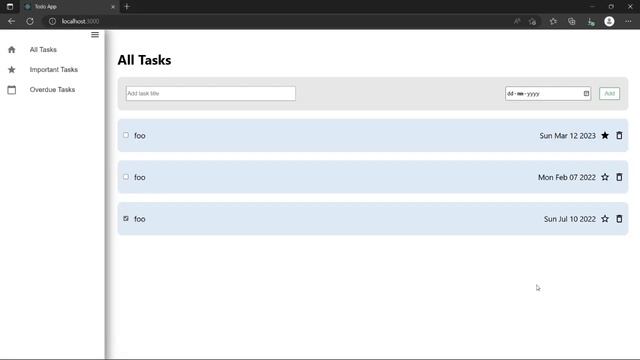Uncheck the completed Jul 10 task

[126, 218]
